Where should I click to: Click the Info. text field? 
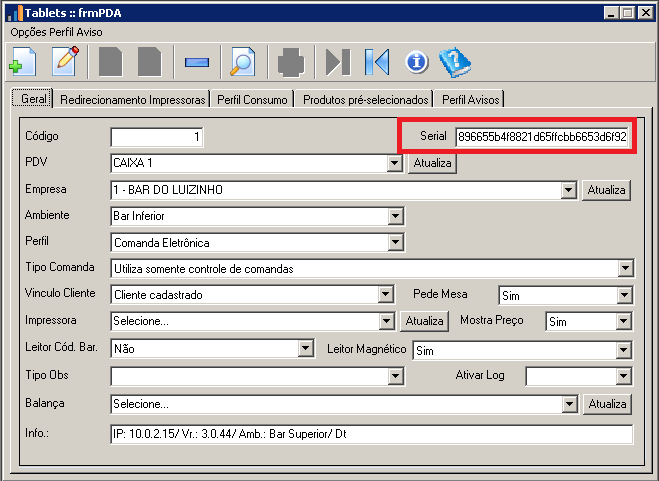tap(372, 434)
